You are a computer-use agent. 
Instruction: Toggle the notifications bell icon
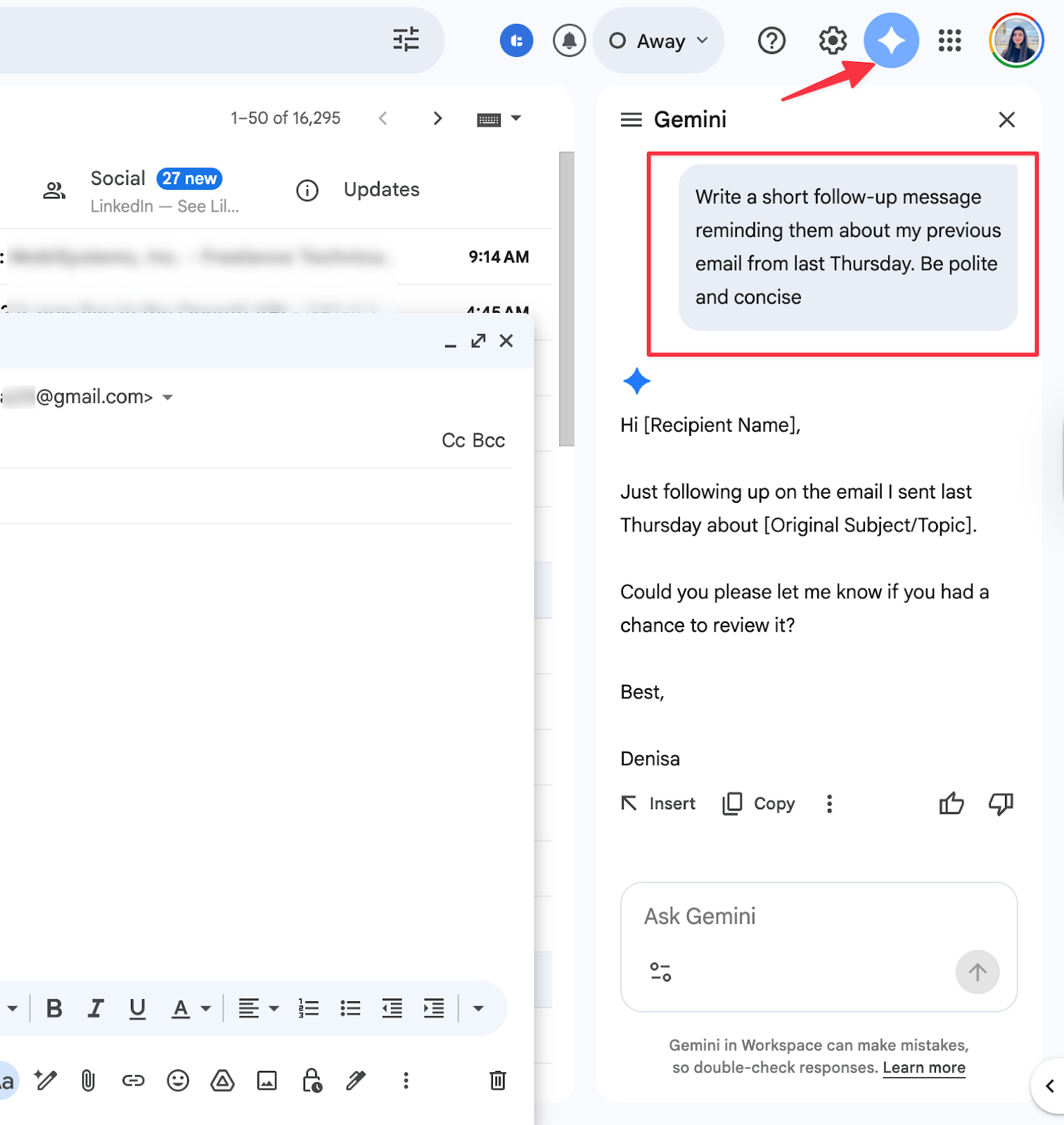[569, 40]
